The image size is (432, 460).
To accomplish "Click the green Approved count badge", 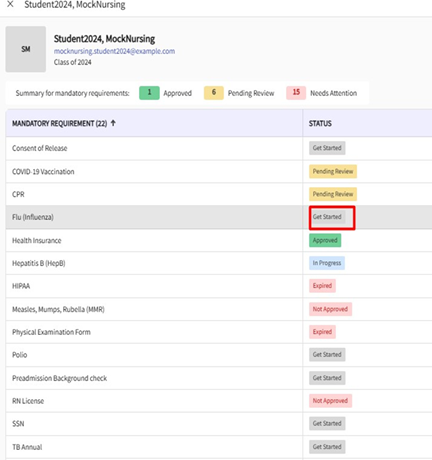I will (149, 93).
